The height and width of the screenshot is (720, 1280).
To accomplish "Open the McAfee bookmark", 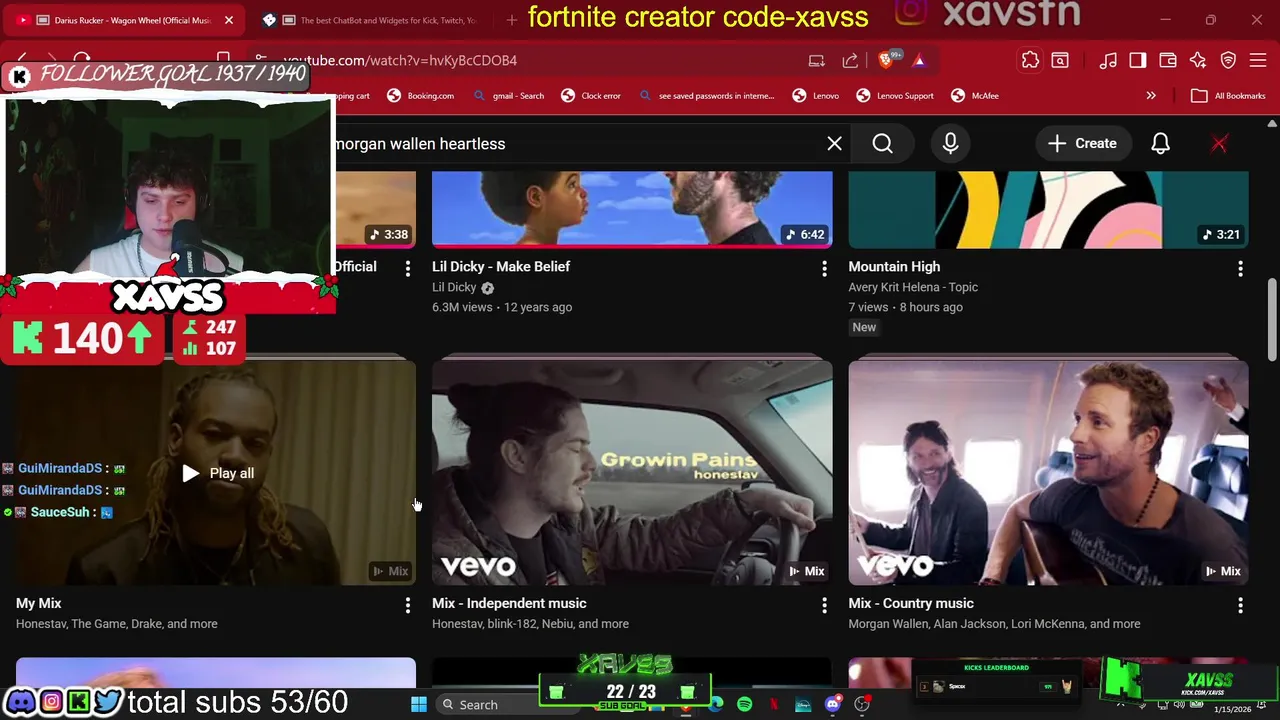I will click(x=975, y=96).
